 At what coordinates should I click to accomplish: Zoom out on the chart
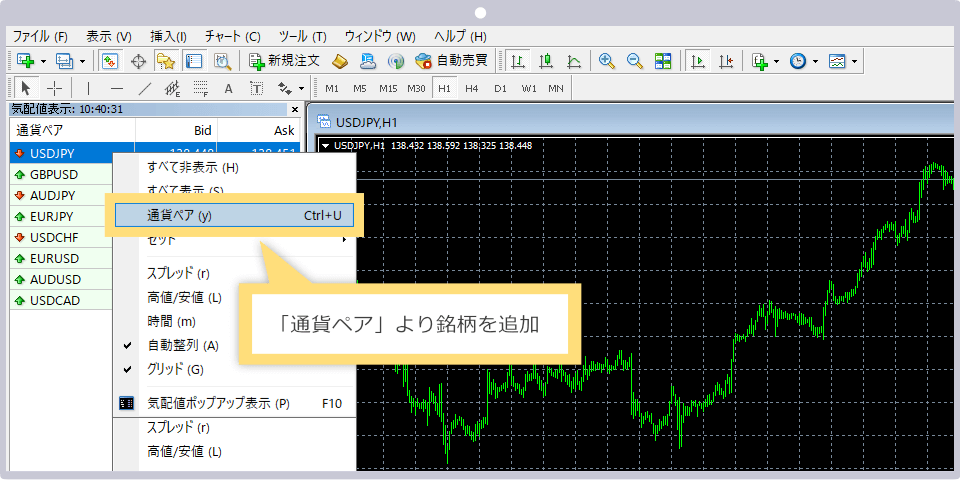635,61
